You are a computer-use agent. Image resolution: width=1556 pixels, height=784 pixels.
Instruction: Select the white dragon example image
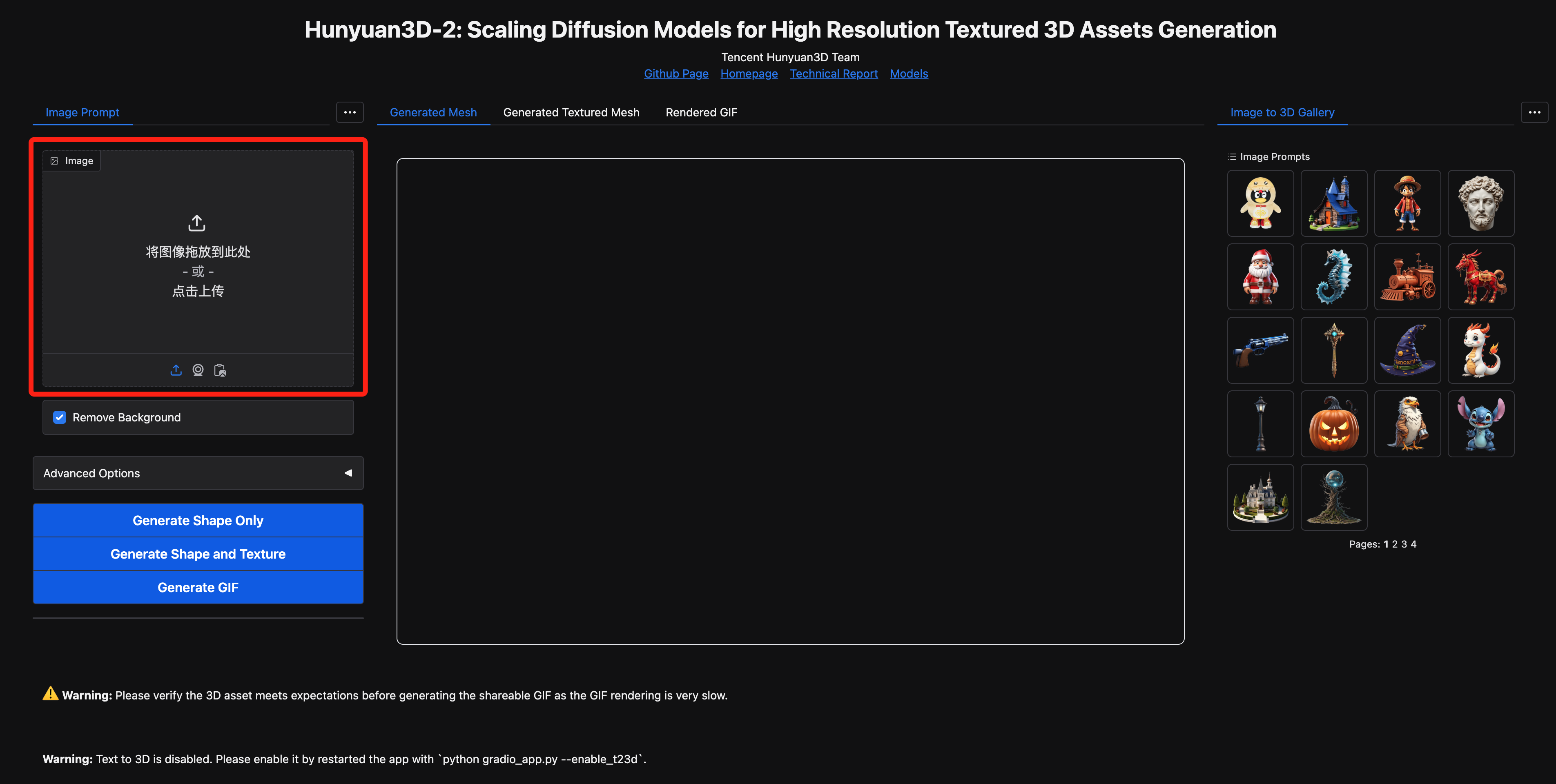[1481, 350]
